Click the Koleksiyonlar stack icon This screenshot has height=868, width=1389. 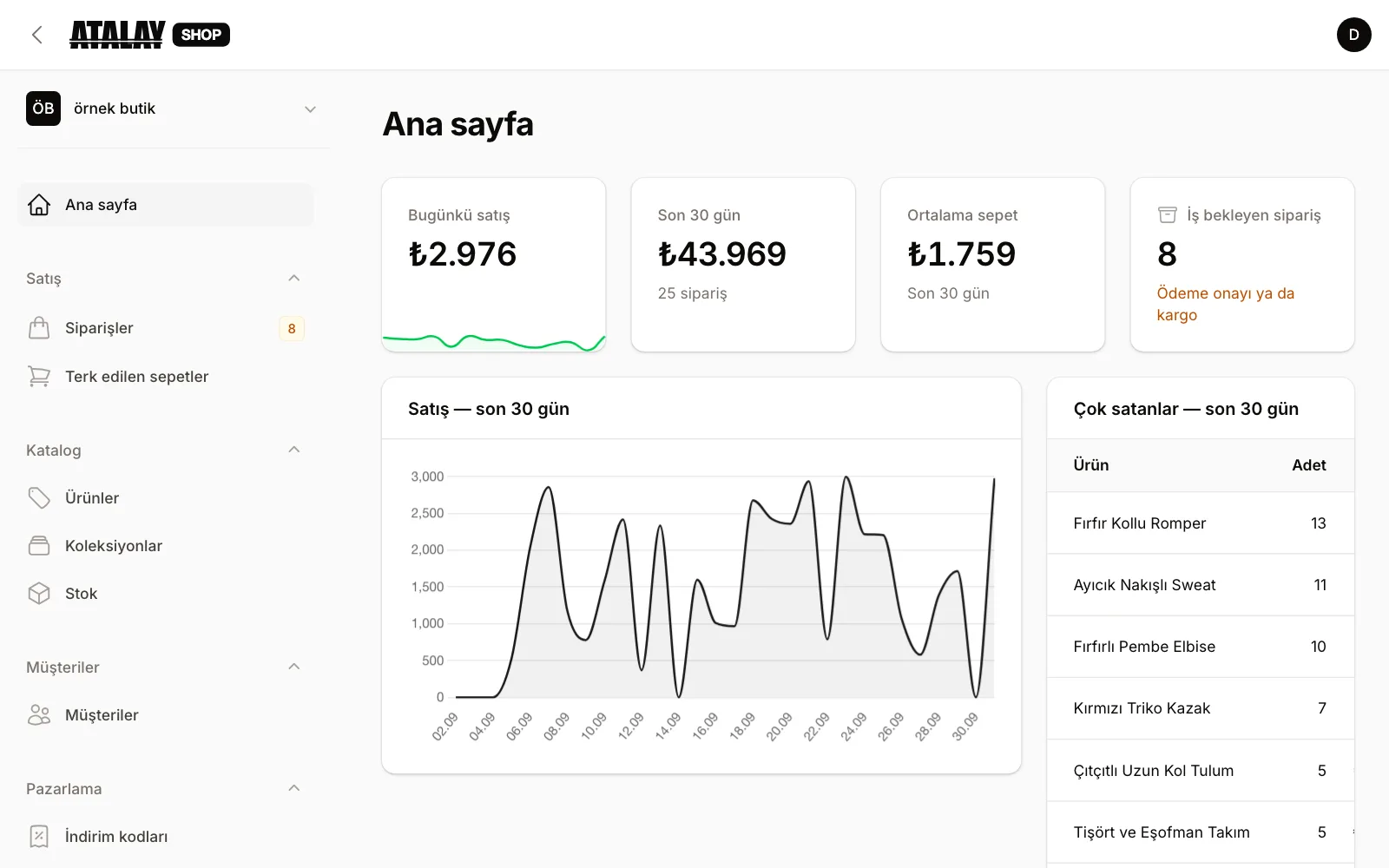point(39,546)
